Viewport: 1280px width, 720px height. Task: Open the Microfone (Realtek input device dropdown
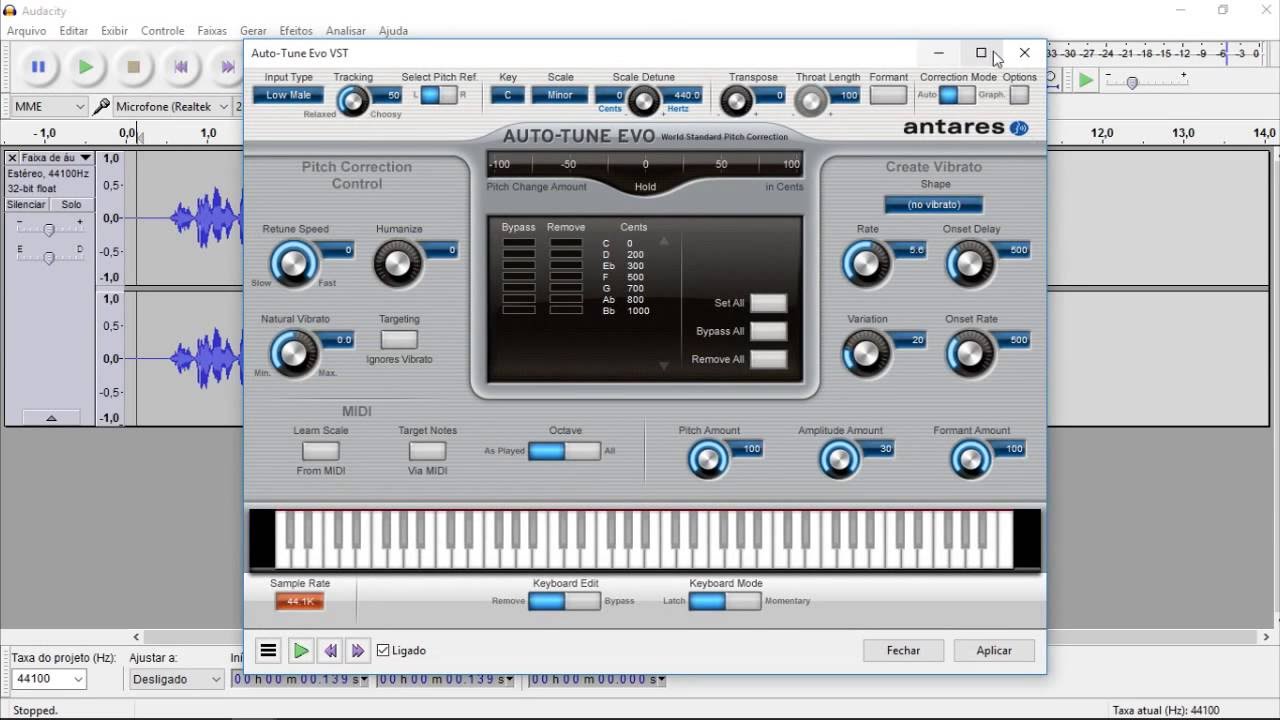pos(171,106)
